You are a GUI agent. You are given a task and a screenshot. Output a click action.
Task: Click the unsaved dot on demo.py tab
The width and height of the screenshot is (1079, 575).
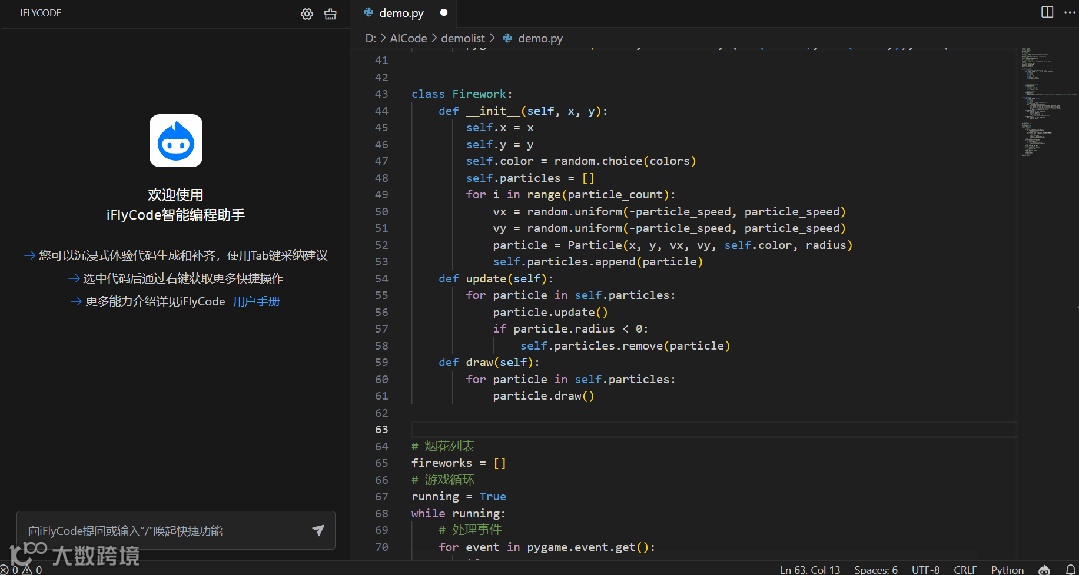(444, 13)
